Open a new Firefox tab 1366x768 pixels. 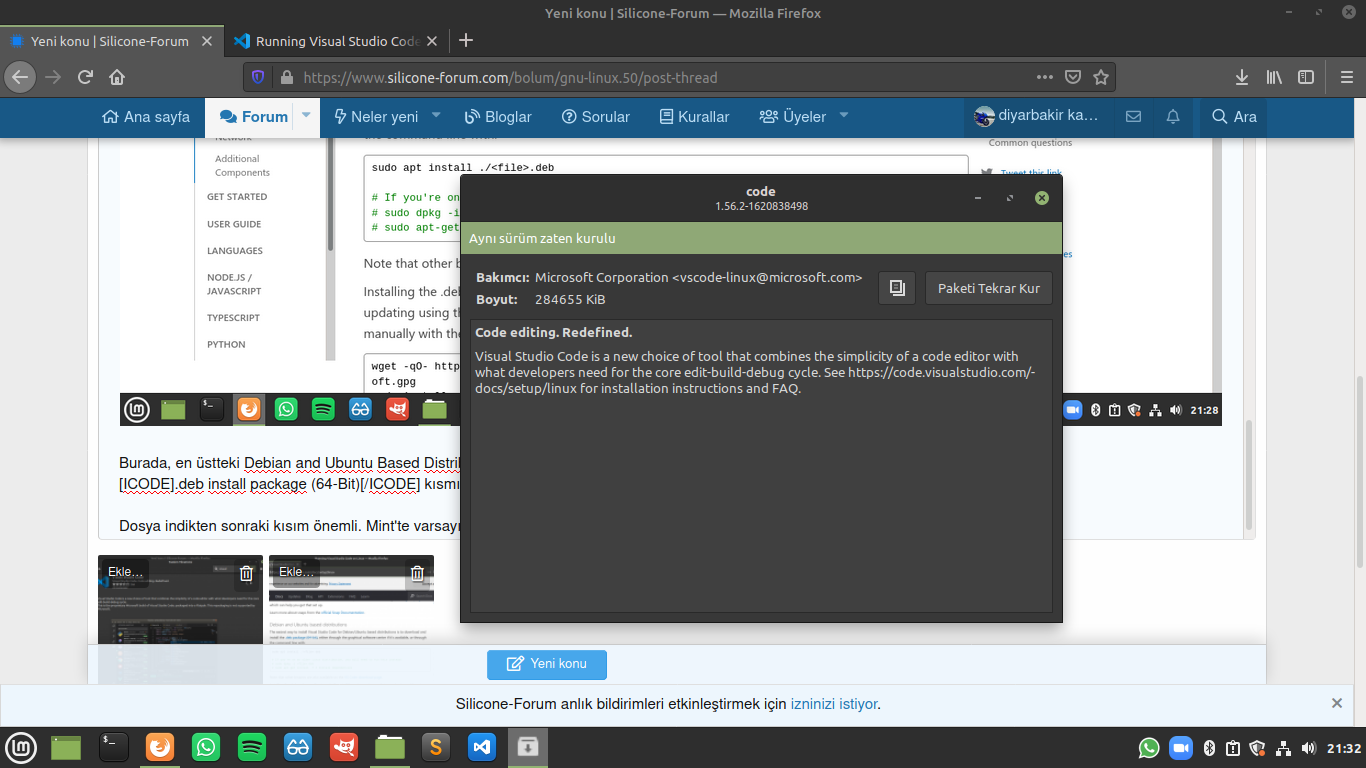(x=465, y=41)
